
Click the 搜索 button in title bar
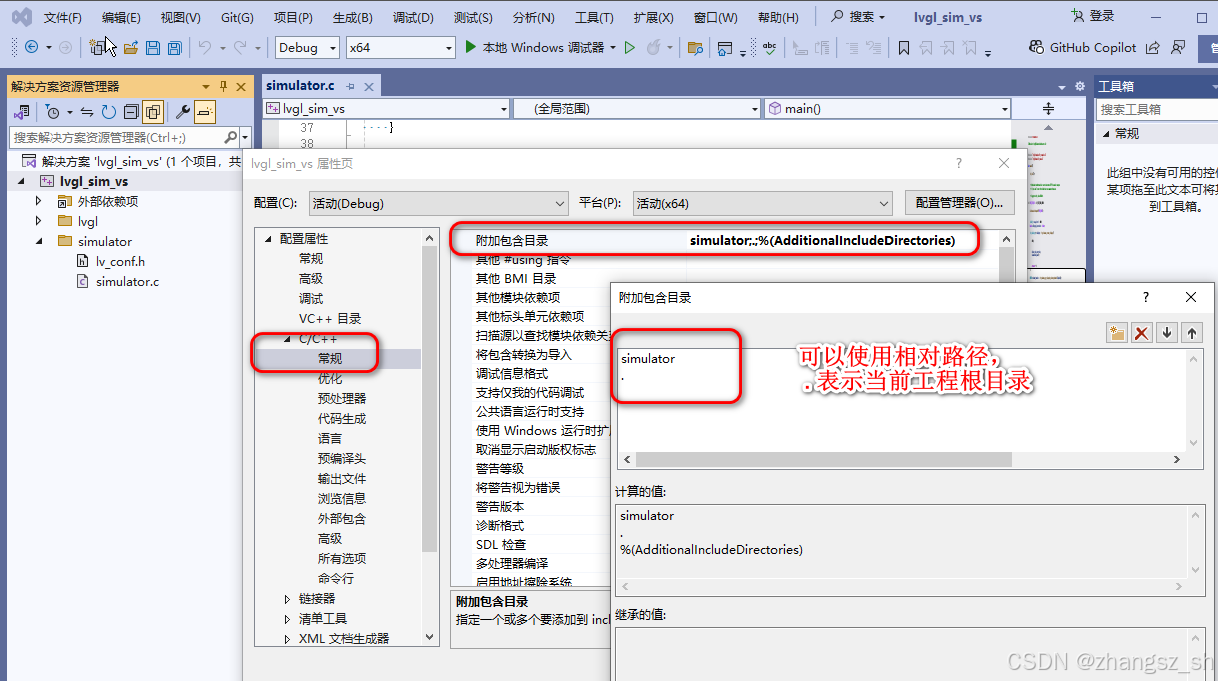pyautogui.click(x=859, y=17)
